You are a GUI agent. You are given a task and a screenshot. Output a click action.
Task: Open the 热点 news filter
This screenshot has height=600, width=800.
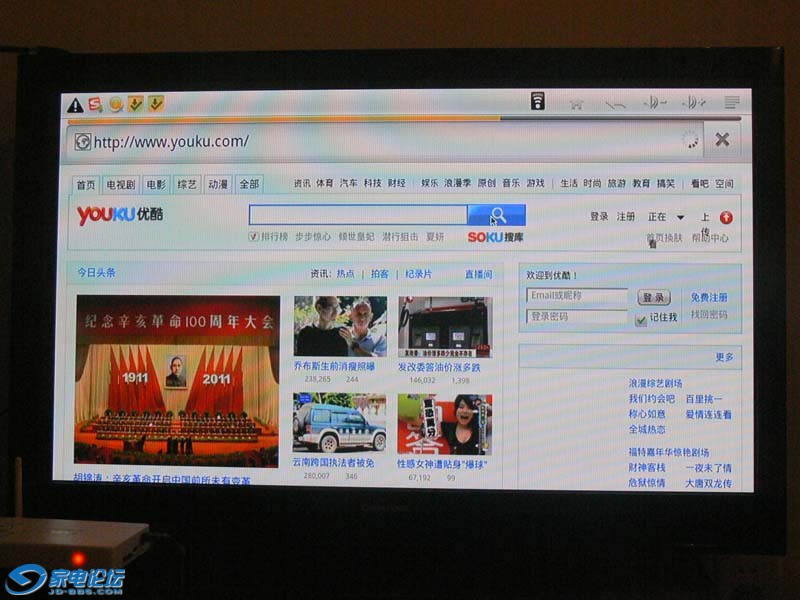345,274
